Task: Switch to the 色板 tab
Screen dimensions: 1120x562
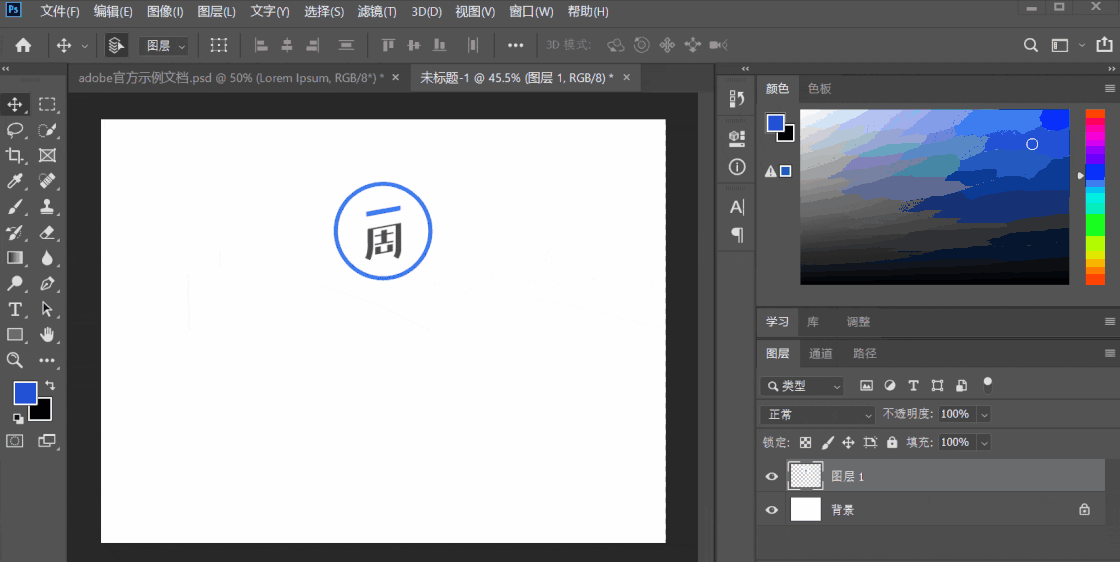Action: (819, 89)
